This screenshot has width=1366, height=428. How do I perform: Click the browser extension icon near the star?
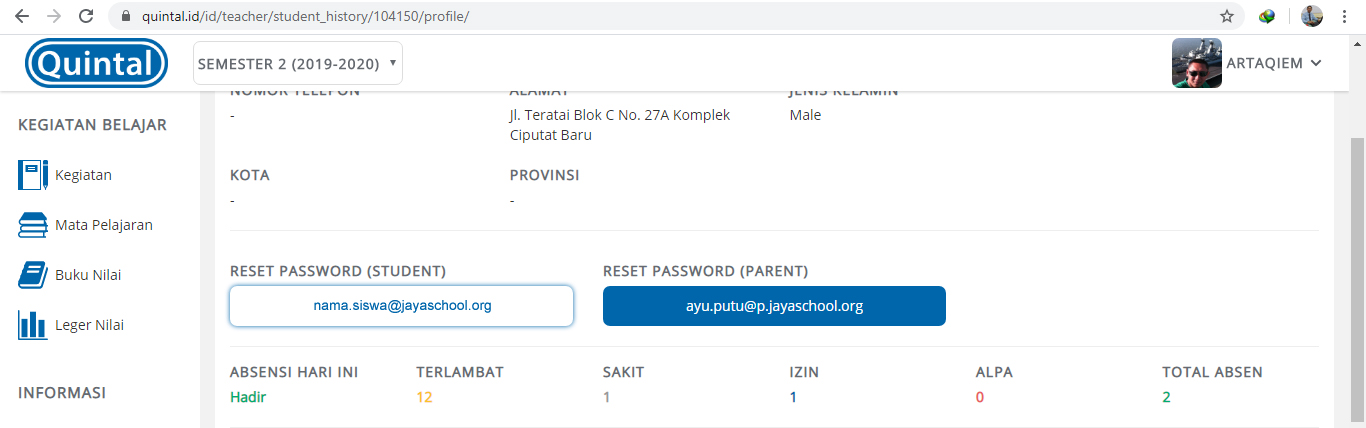coord(1267,16)
